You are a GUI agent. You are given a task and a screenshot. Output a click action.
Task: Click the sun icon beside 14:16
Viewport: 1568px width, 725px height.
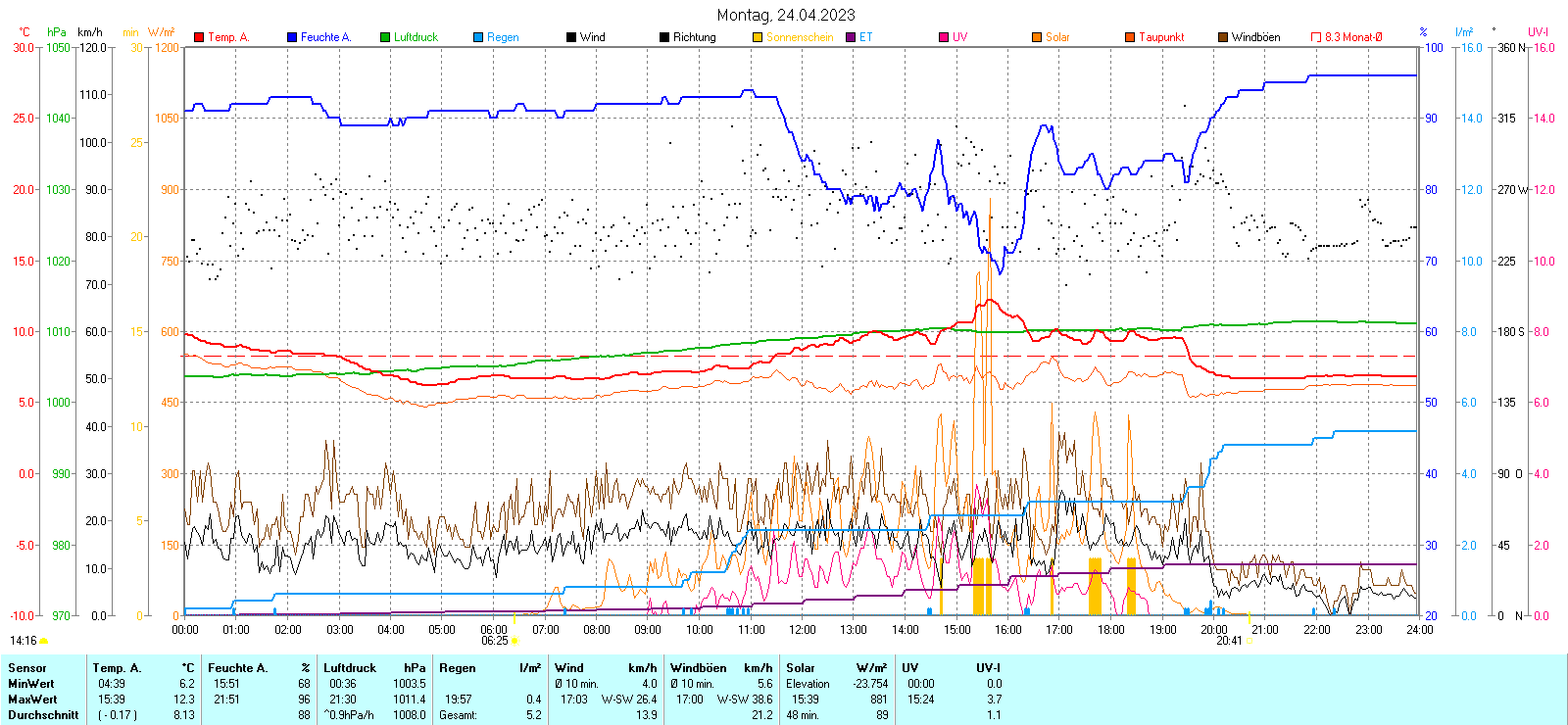tap(43, 641)
